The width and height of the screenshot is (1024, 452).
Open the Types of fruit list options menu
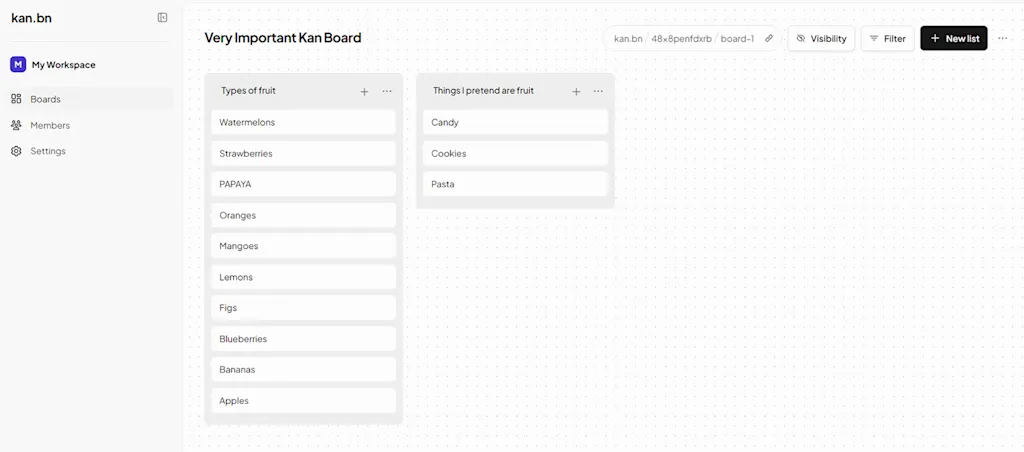[x=387, y=91]
